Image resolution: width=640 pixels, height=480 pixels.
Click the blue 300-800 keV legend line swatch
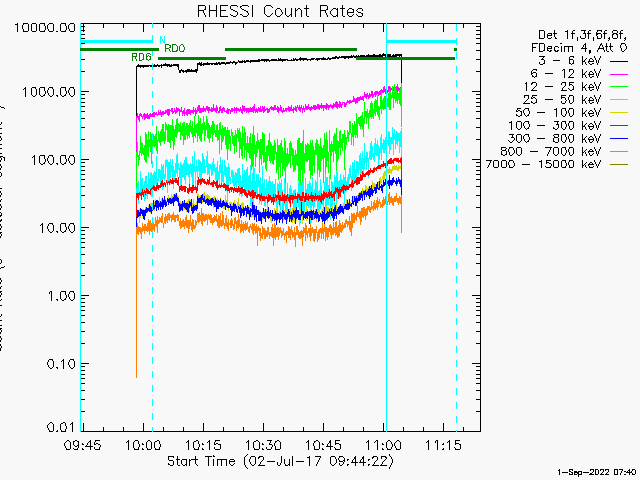pyautogui.click(x=619, y=139)
